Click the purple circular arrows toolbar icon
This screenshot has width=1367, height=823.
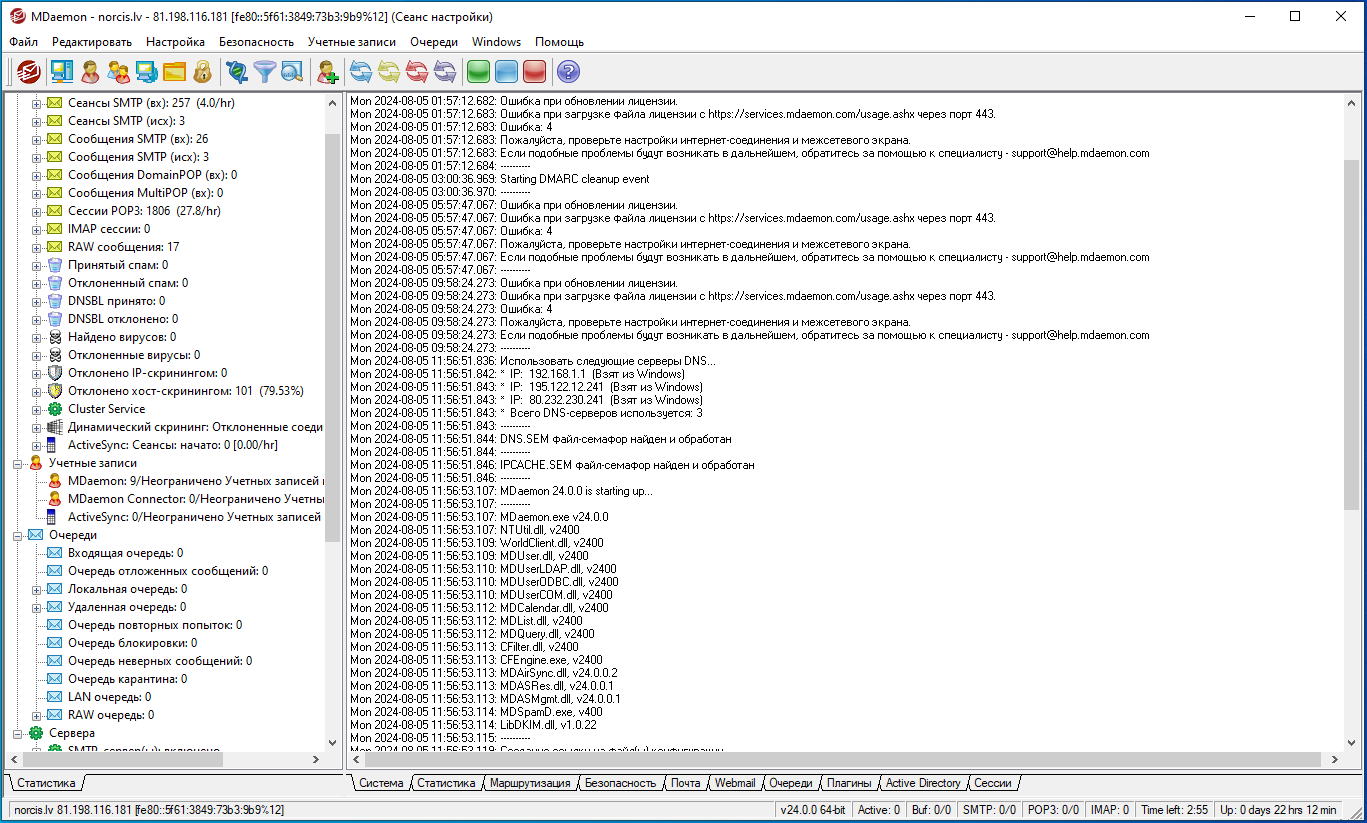[444, 72]
